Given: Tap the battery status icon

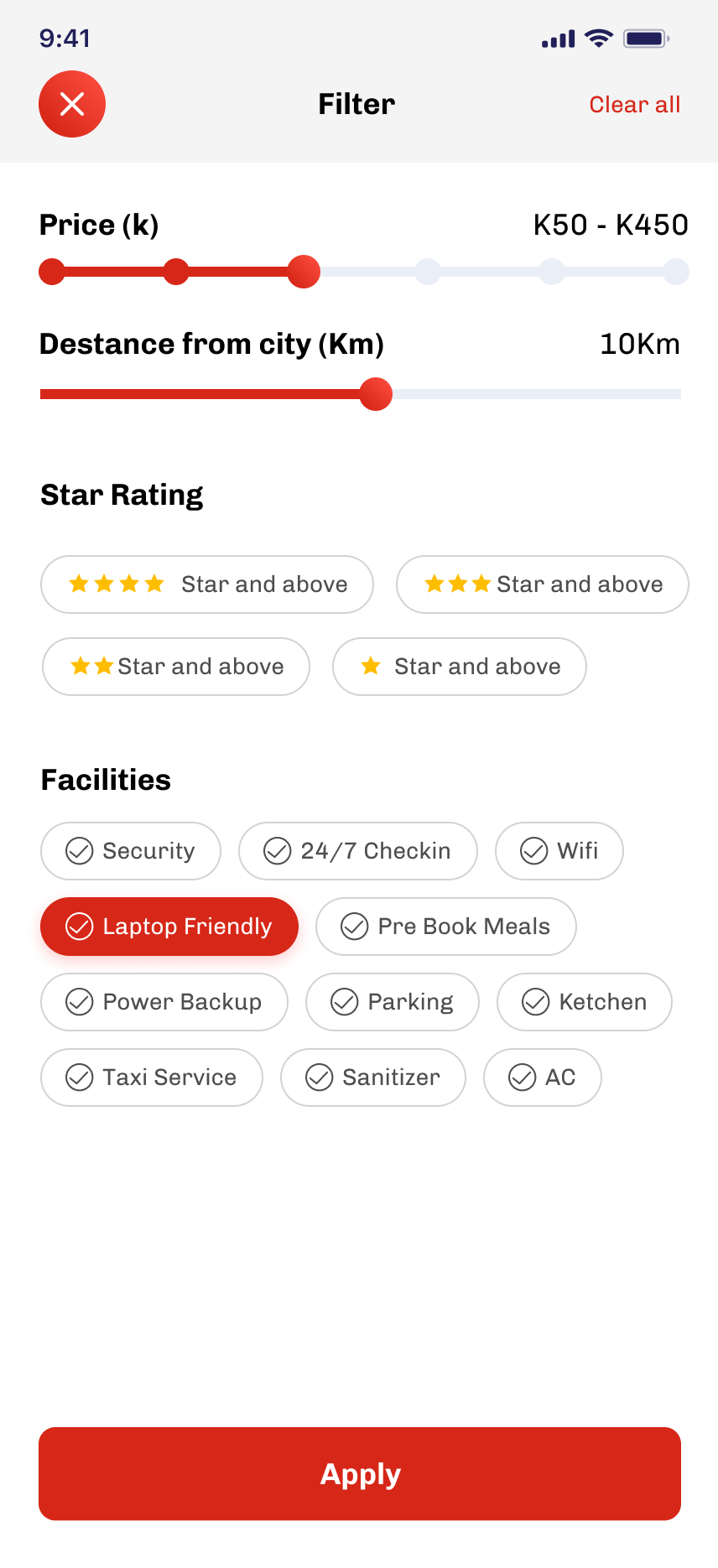Looking at the screenshot, I should click(x=646, y=38).
